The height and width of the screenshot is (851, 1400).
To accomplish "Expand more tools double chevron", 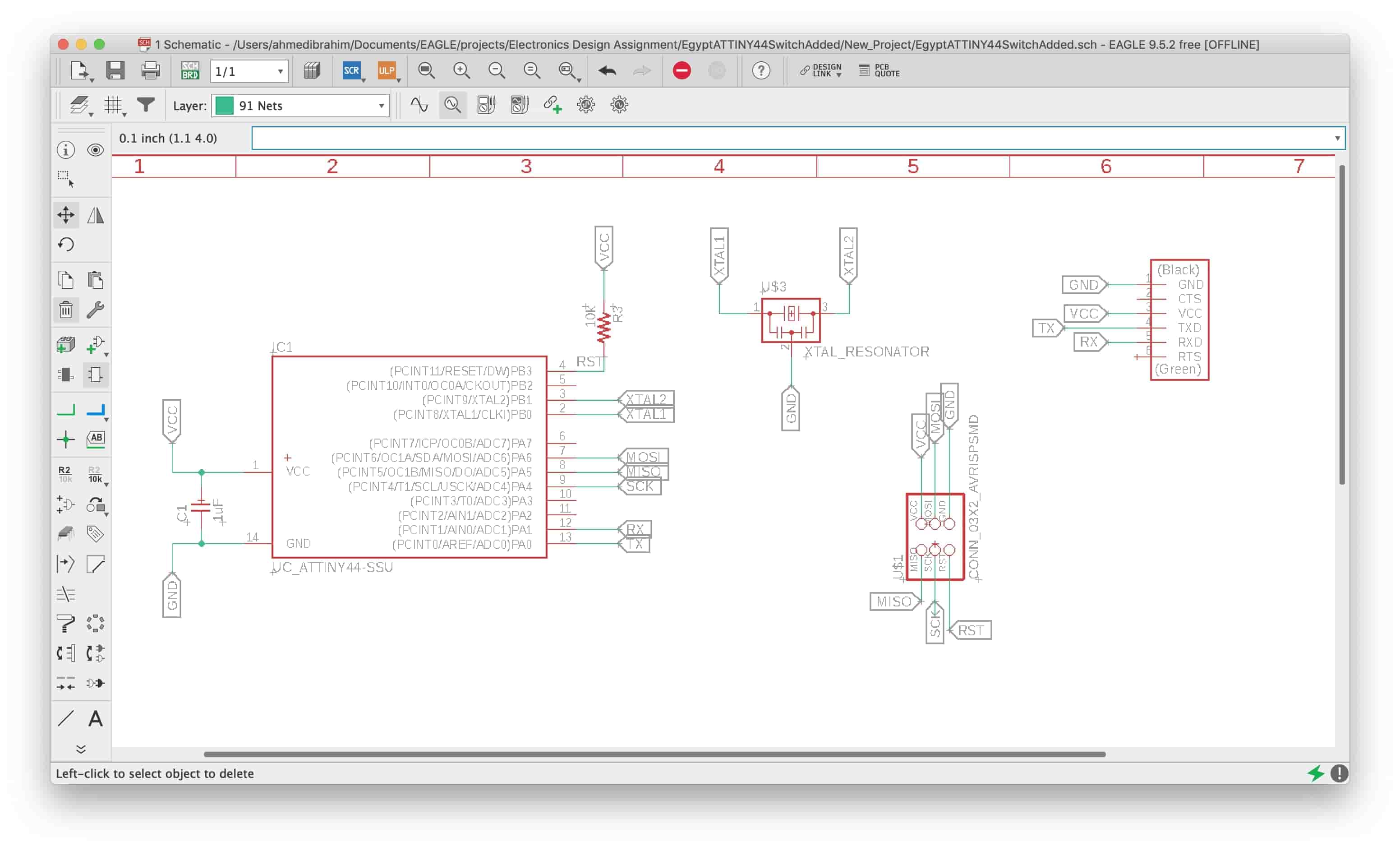I will point(81,749).
